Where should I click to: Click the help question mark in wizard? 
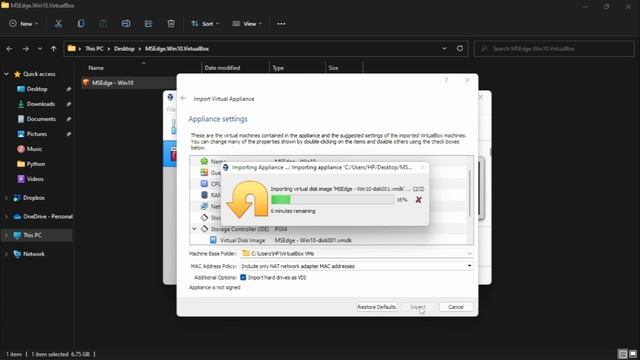[446, 80]
